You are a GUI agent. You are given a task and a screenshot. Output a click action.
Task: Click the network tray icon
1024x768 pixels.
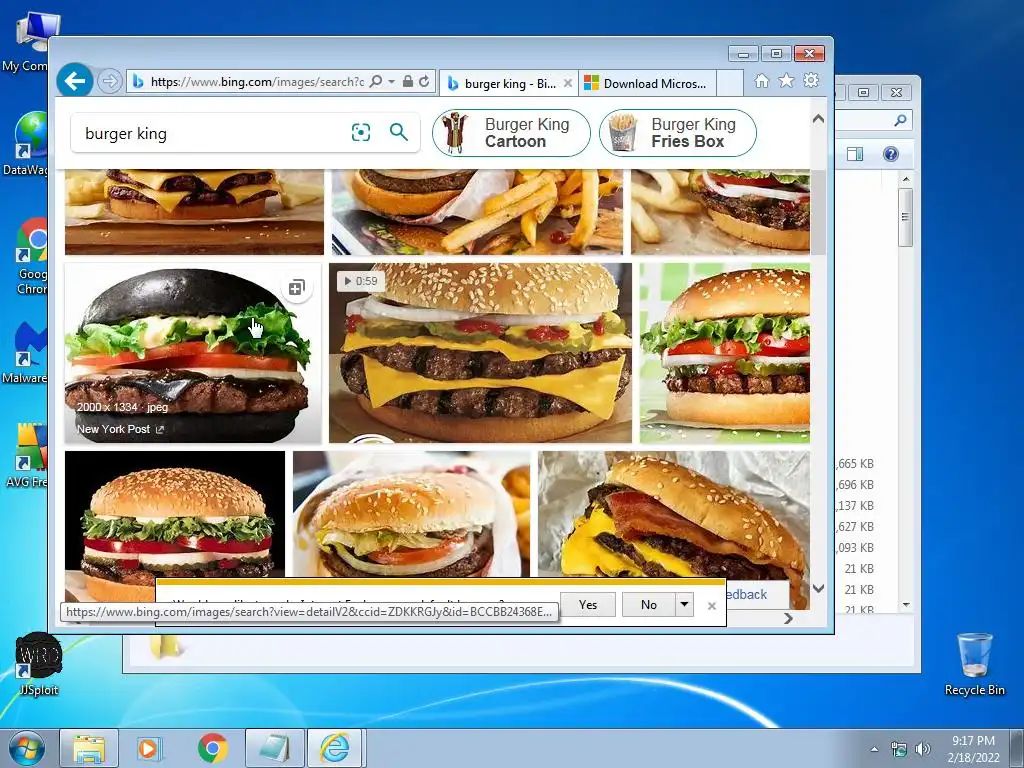(899, 749)
